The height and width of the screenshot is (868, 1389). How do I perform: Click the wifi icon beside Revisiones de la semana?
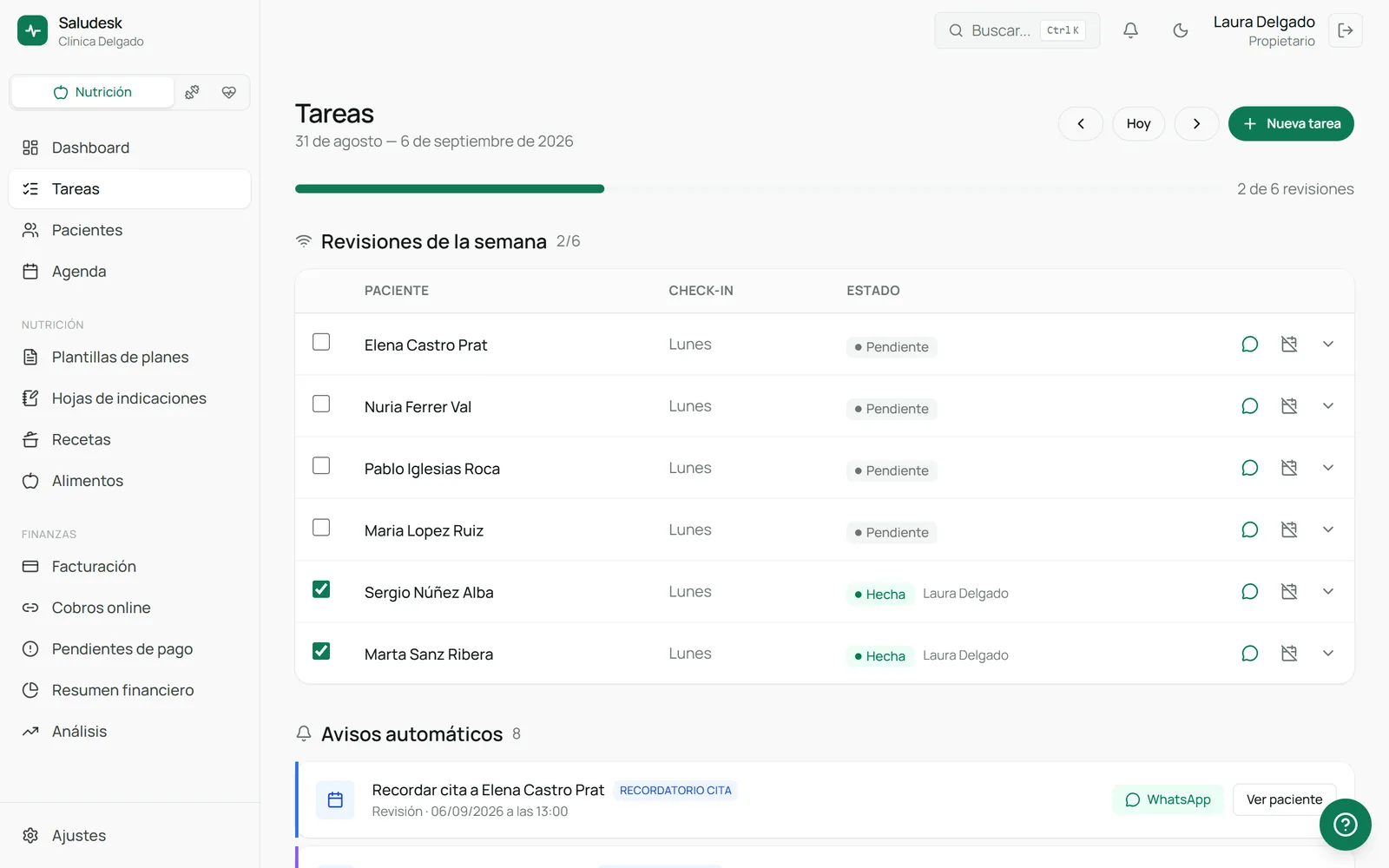coord(304,241)
